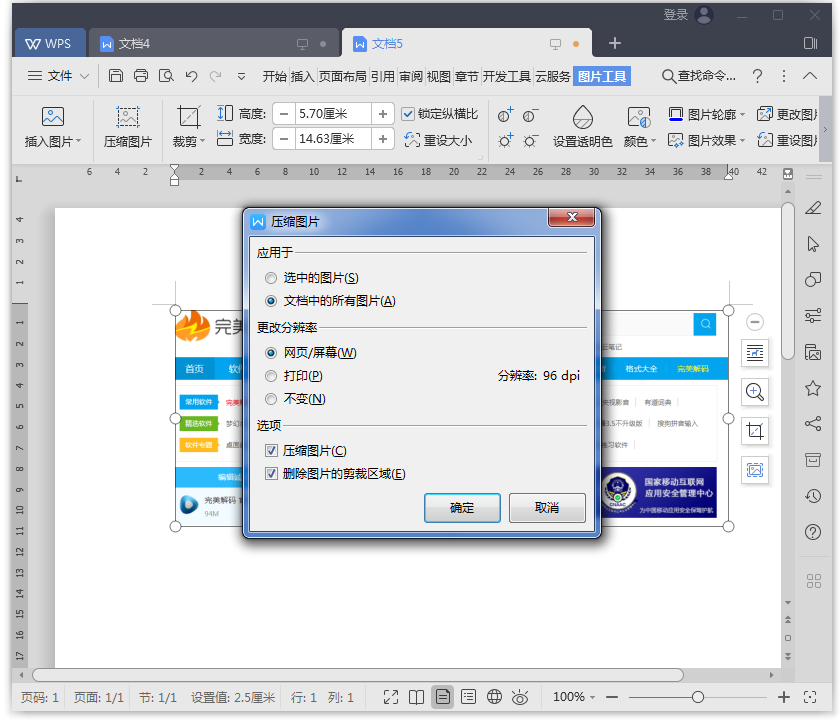This screenshot has width=840, height=724.
Task: Click the Compress Picture ribbon icon
Action: 128,116
